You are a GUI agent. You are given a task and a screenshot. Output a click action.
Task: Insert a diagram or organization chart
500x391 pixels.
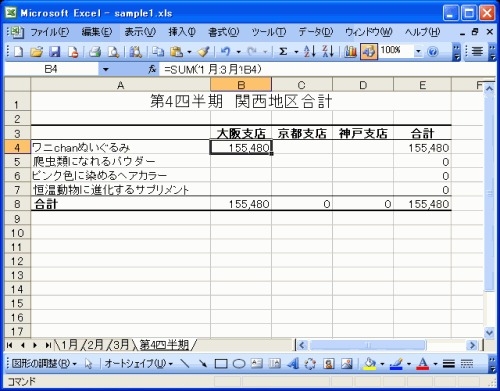point(310,363)
